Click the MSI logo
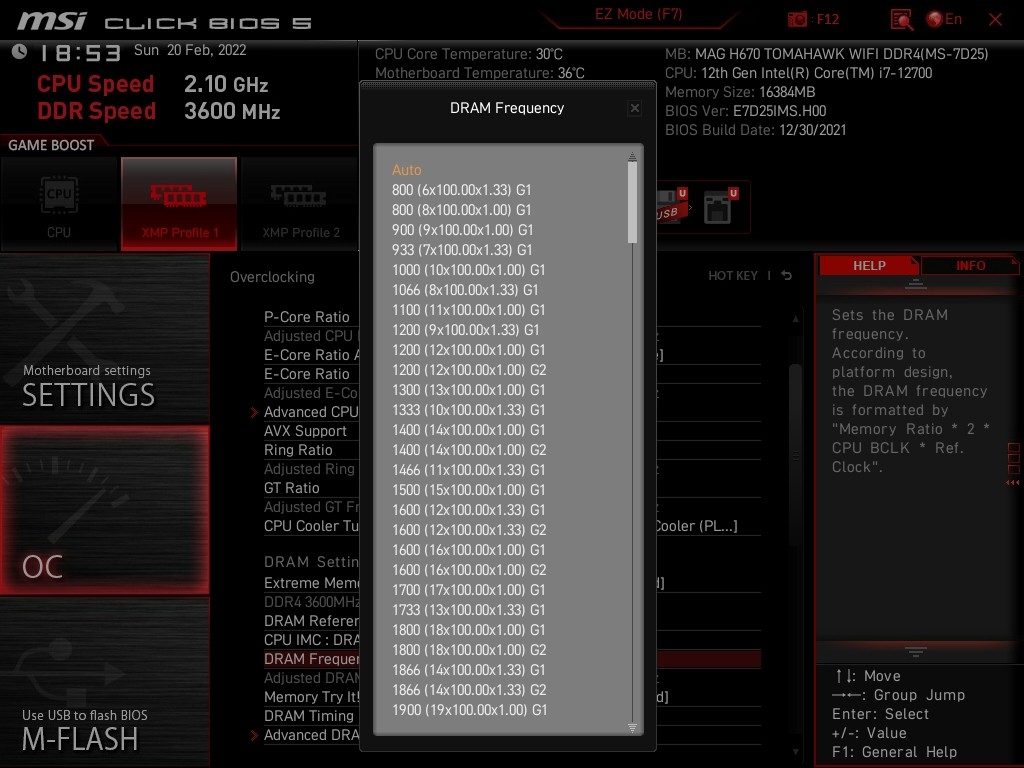This screenshot has height=768, width=1024. point(52,21)
